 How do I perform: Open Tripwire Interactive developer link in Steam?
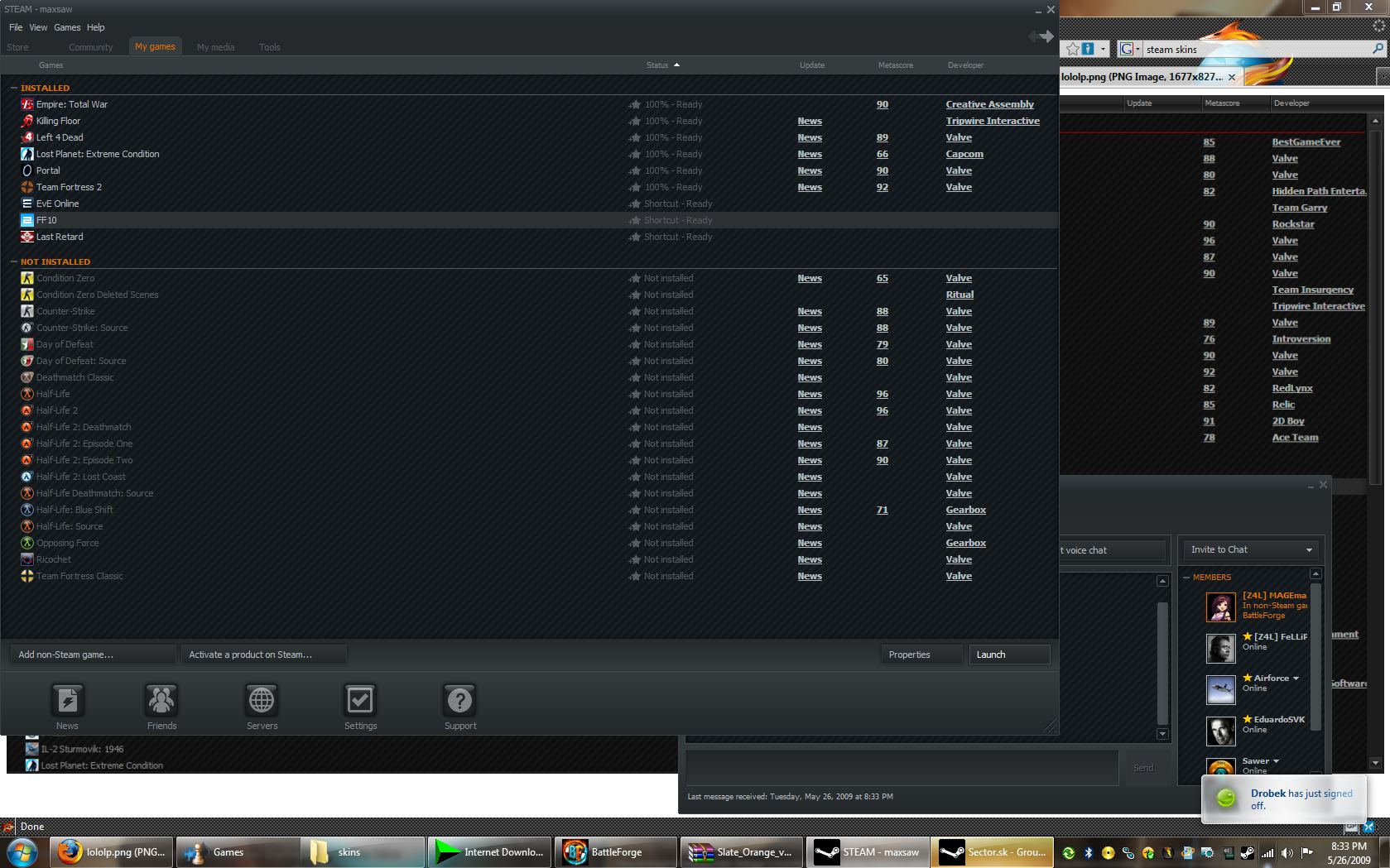993,121
